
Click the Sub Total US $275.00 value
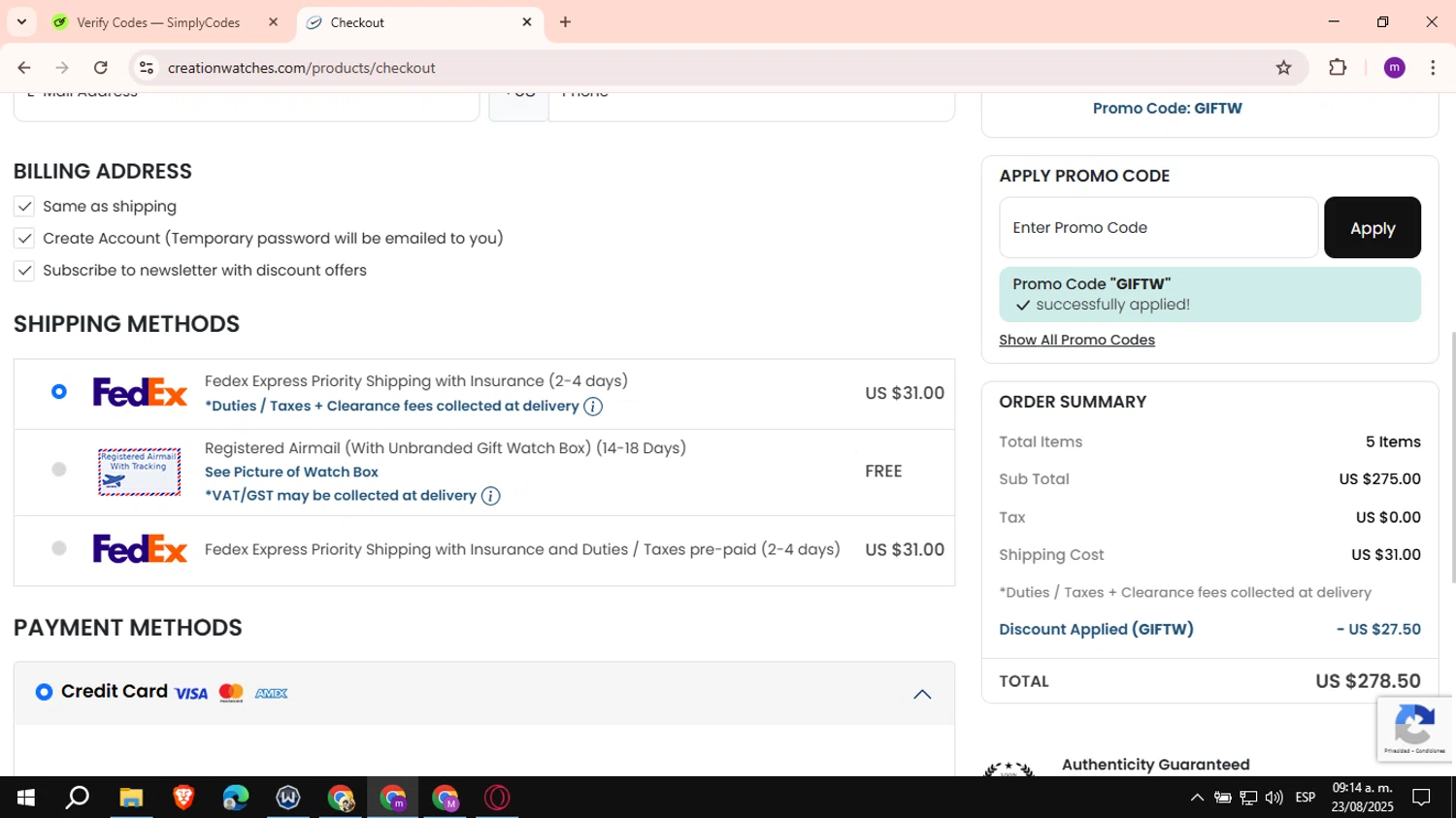[x=1379, y=479]
